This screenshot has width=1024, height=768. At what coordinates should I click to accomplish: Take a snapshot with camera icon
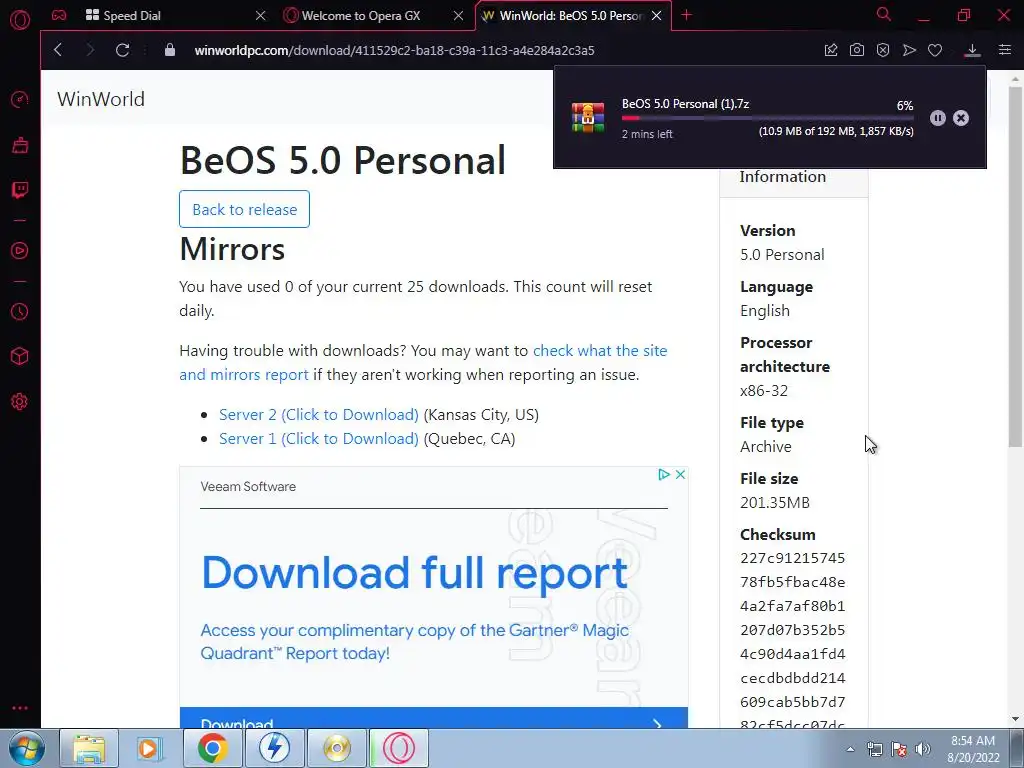(x=857, y=50)
